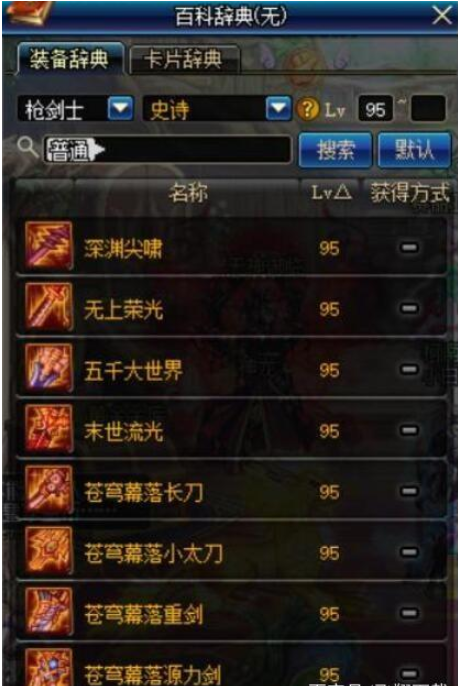Image resolution: width=458 pixels, height=686 pixels.
Task: Click the 搜索 button
Action: coord(336,150)
